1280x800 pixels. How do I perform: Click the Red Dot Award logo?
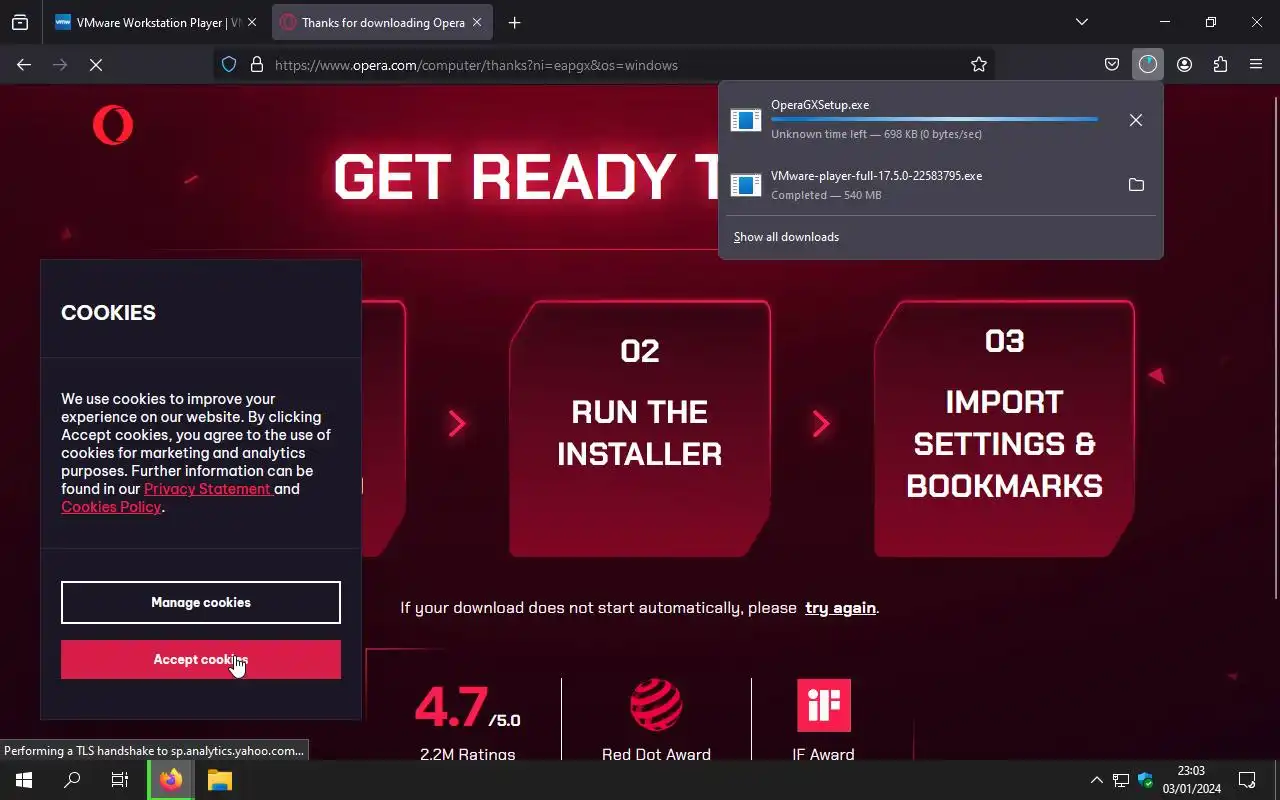656,704
